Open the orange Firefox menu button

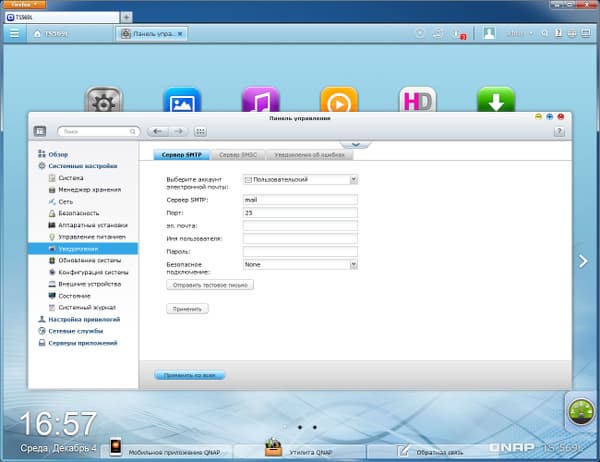[24, 4]
